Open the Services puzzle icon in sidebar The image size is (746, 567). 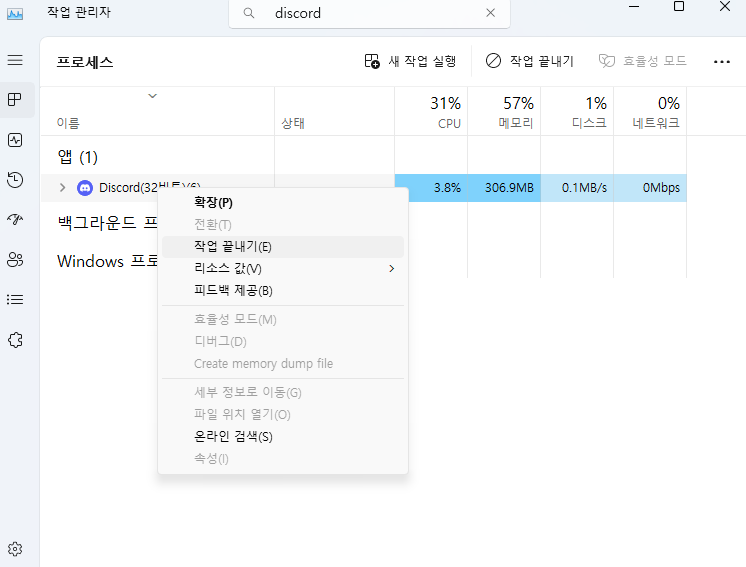click(x=15, y=340)
